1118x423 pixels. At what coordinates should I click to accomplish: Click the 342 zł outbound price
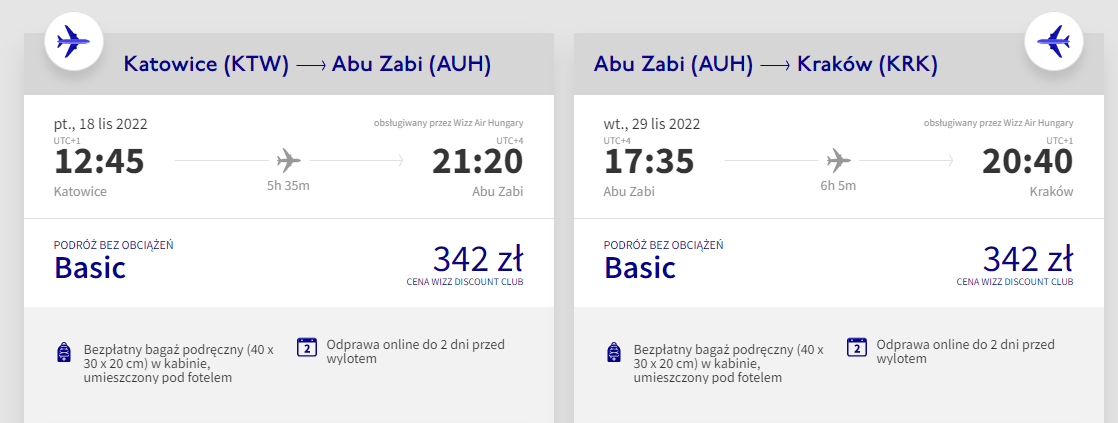(478, 259)
